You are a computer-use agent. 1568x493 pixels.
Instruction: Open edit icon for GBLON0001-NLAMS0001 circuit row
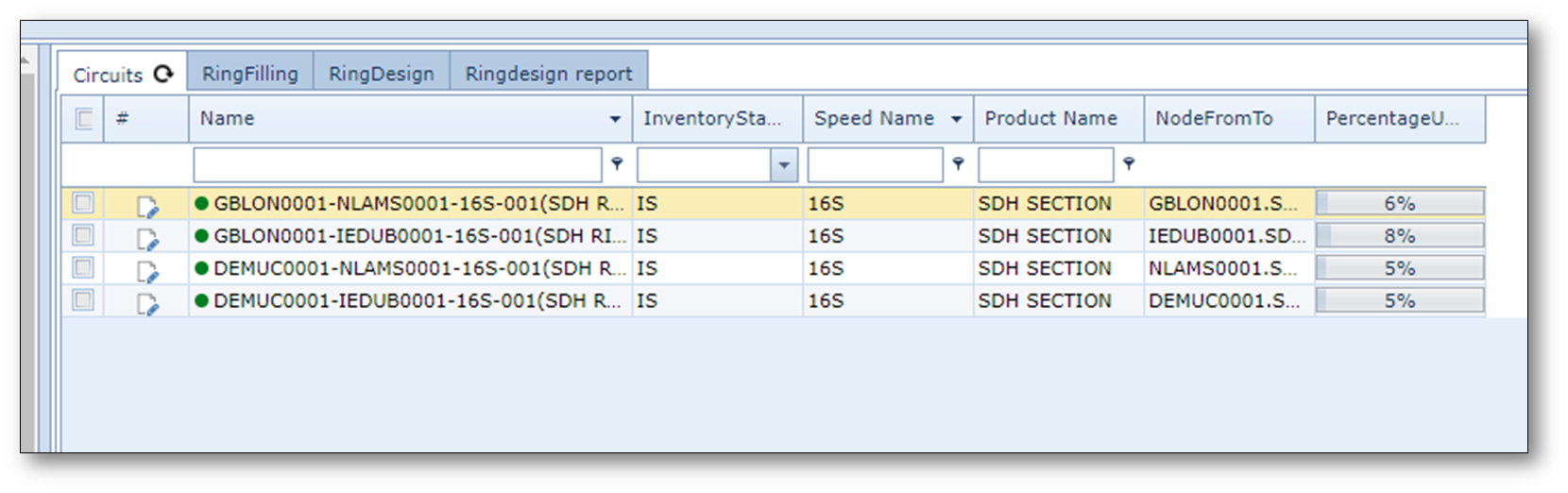pos(147,206)
